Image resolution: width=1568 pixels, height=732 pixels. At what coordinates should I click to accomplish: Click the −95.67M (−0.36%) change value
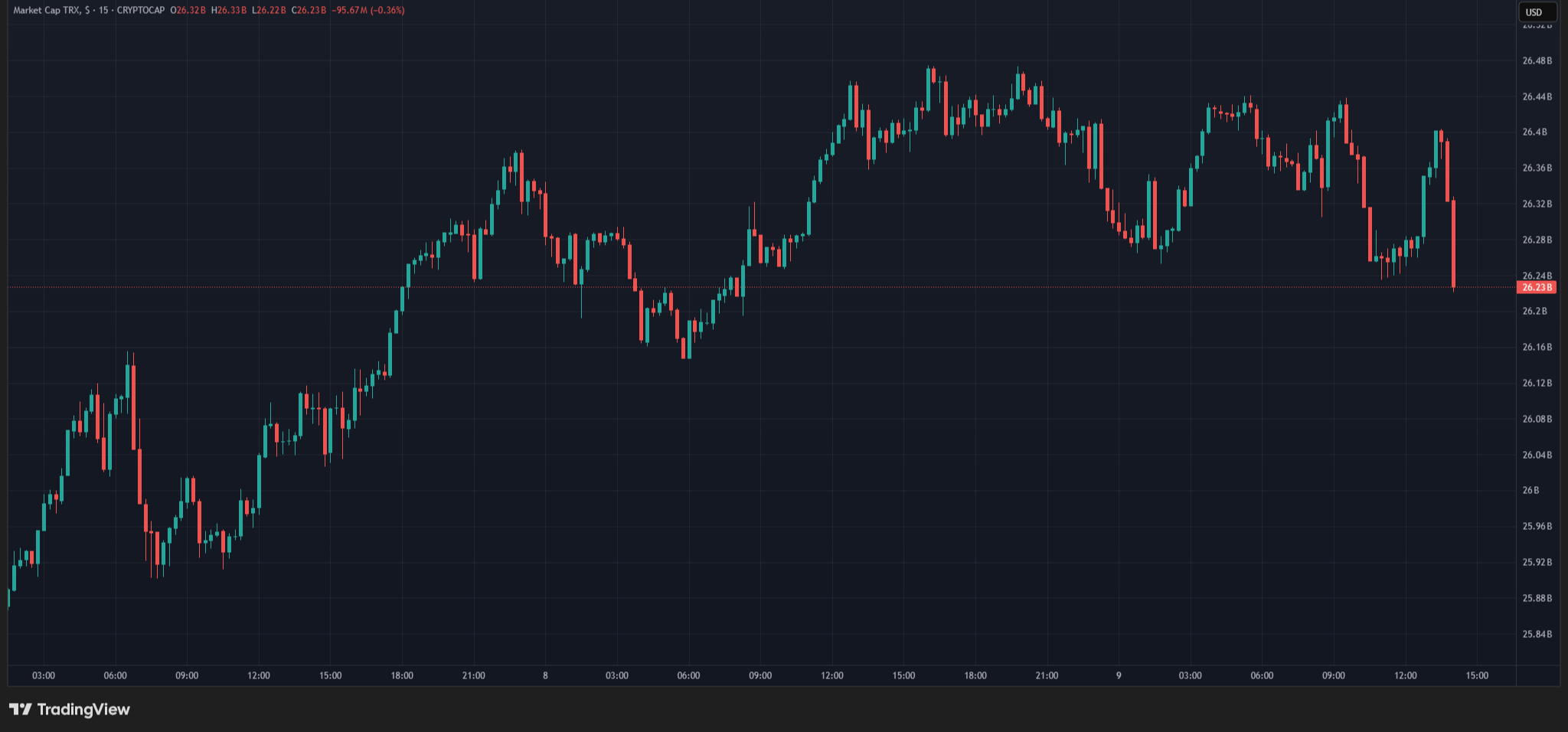368,11
